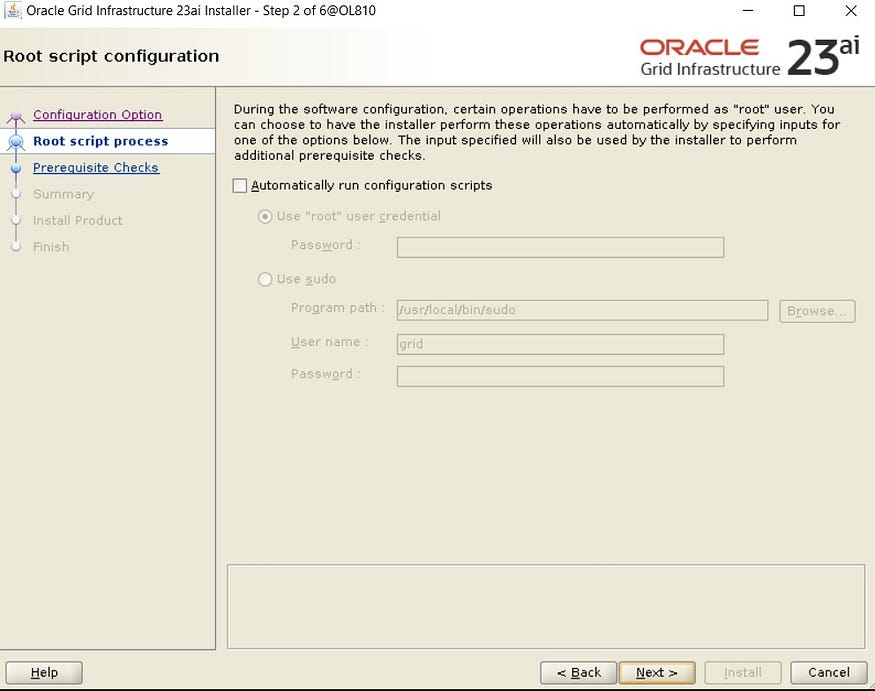Select Use "root" user credential radio button
The height and width of the screenshot is (691, 875).
point(265,217)
